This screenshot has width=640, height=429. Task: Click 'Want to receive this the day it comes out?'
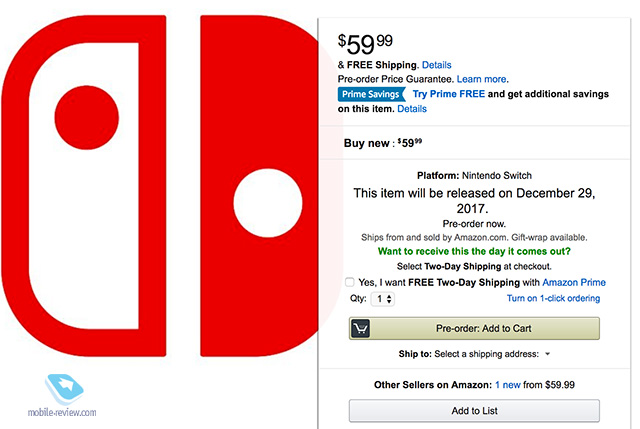[474, 251]
